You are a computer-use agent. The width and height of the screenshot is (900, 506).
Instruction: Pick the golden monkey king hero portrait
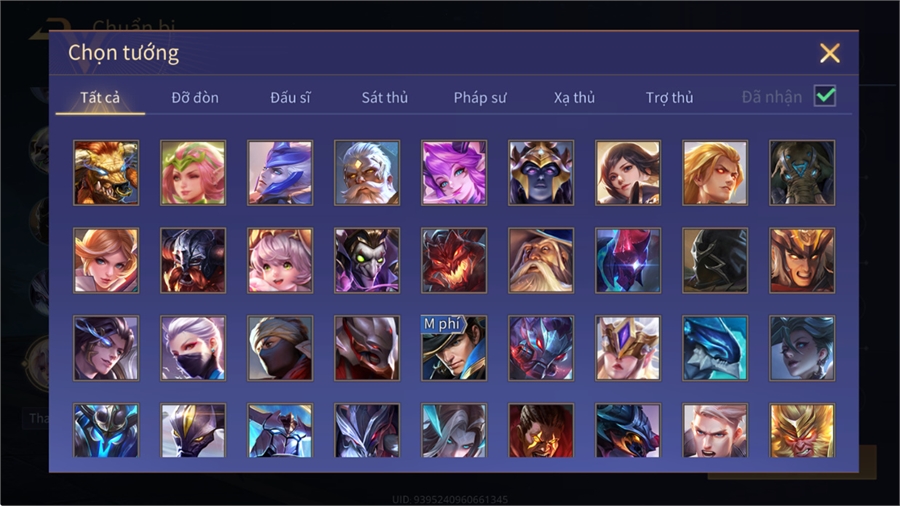[x=802, y=430]
